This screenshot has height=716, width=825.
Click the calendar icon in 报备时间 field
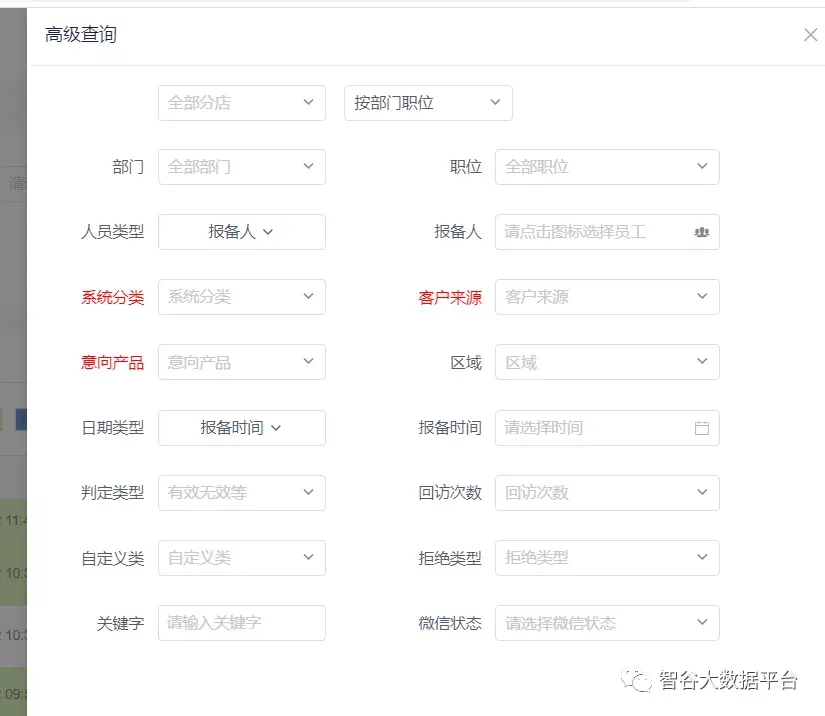(x=701, y=428)
